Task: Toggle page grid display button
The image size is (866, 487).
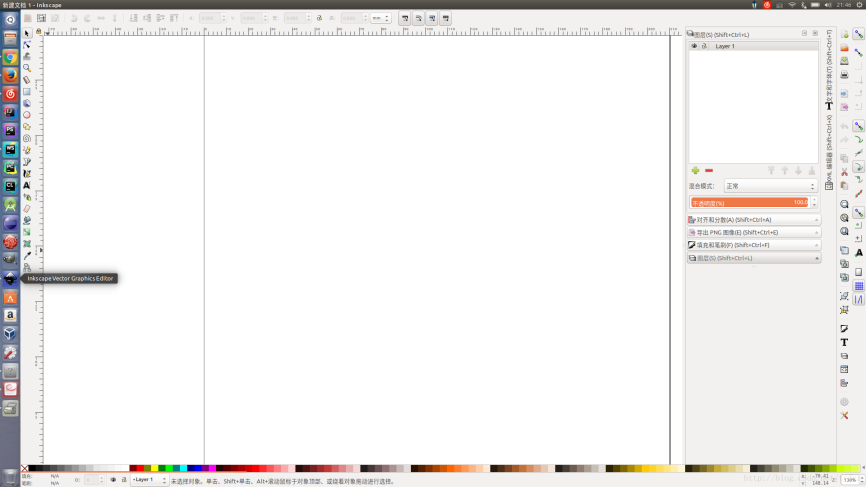Action: click(x=858, y=285)
